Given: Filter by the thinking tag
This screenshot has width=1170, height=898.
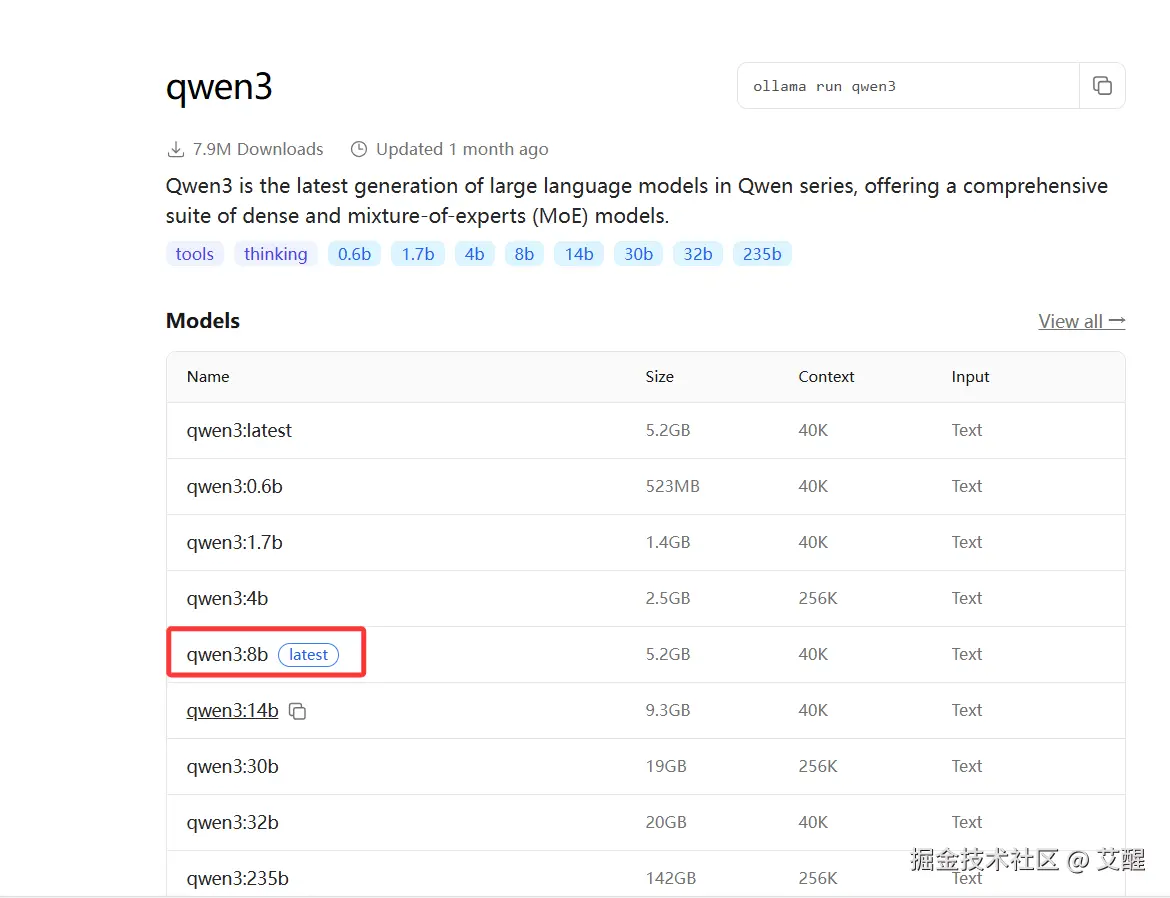Looking at the screenshot, I should click(275, 254).
